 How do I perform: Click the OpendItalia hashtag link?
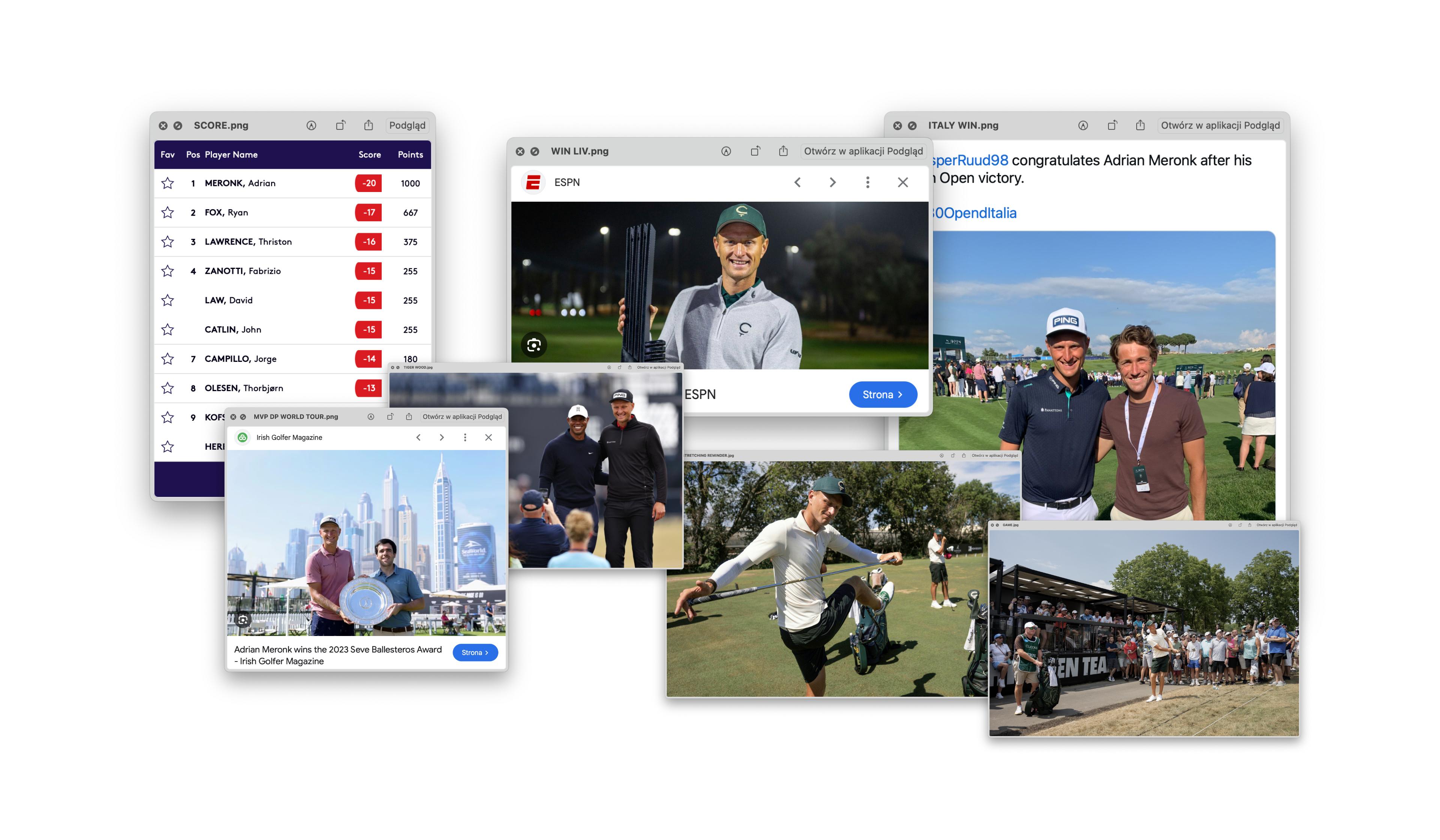[x=974, y=213]
